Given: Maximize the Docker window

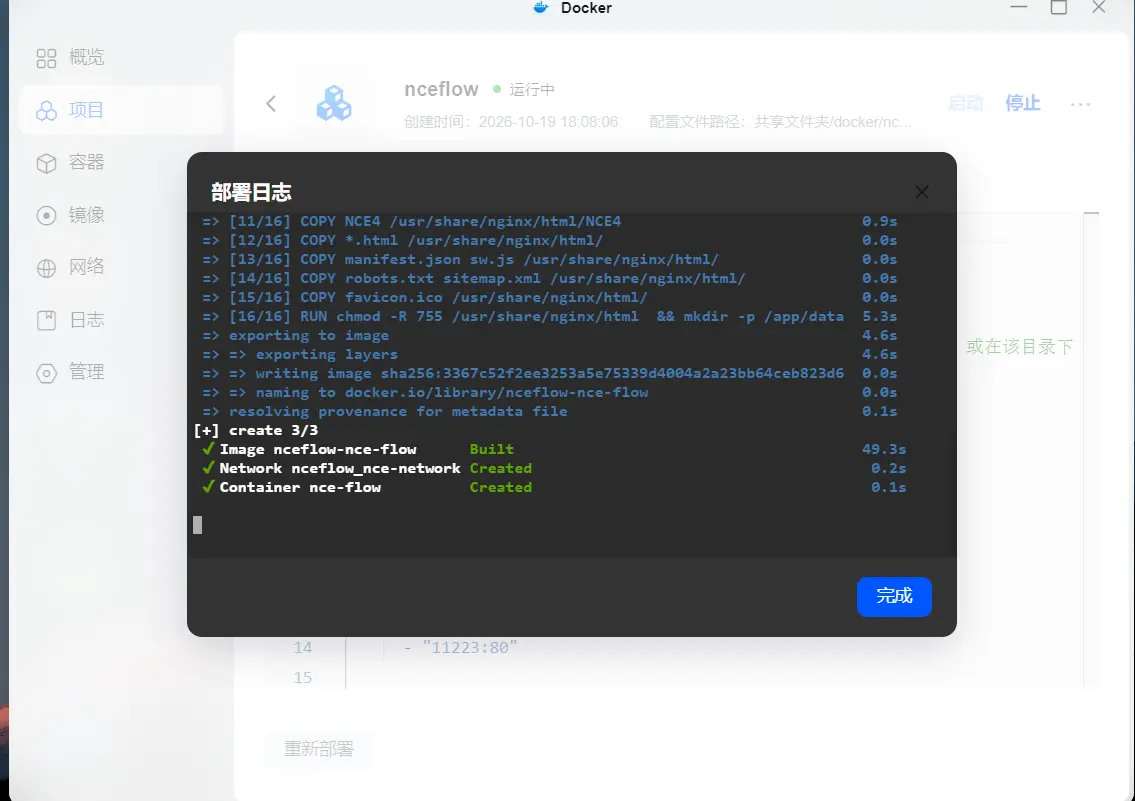Looking at the screenshot, I should click(1059, 7).
